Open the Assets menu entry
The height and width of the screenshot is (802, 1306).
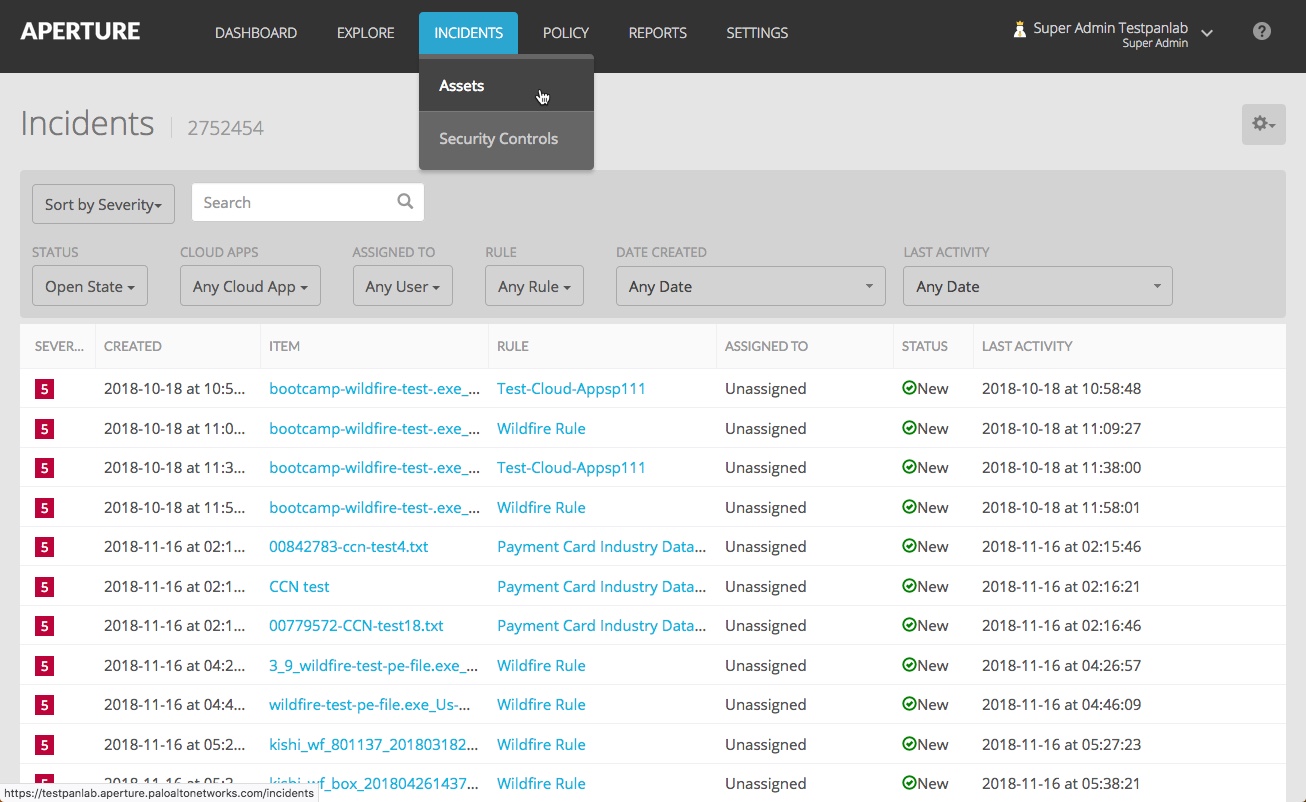click(x=461, y=86)
